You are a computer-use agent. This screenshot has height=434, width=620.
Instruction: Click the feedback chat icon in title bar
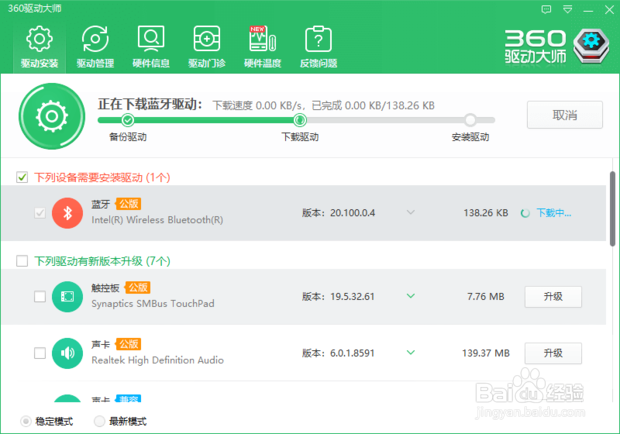click(x=546, y=9)
